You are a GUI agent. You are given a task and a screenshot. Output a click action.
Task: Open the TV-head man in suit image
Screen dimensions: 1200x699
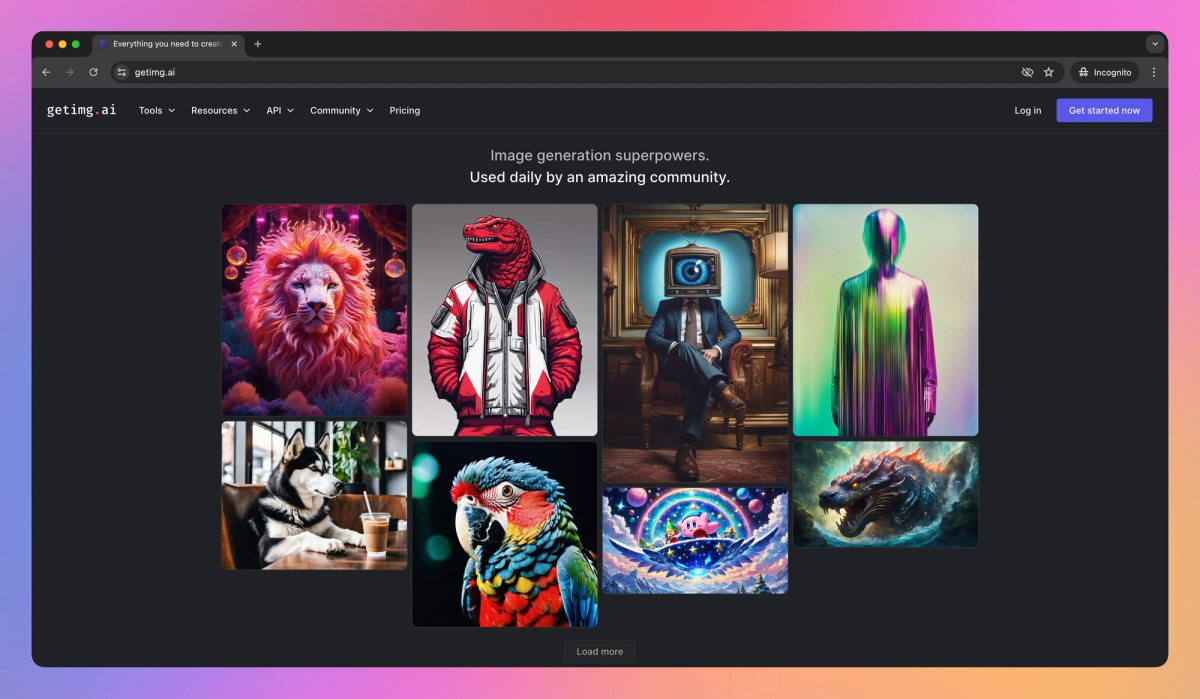tap(695, 344)
